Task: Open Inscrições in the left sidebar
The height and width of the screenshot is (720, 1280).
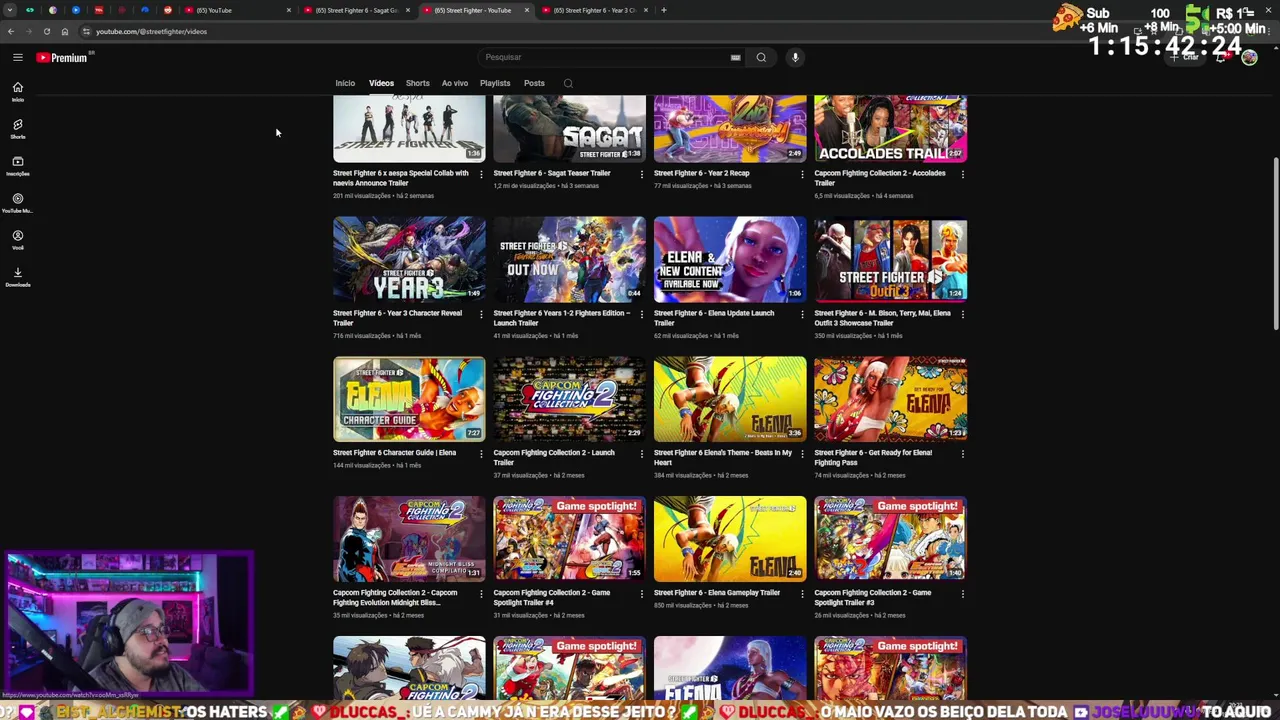Action: [x=18, y=166]
